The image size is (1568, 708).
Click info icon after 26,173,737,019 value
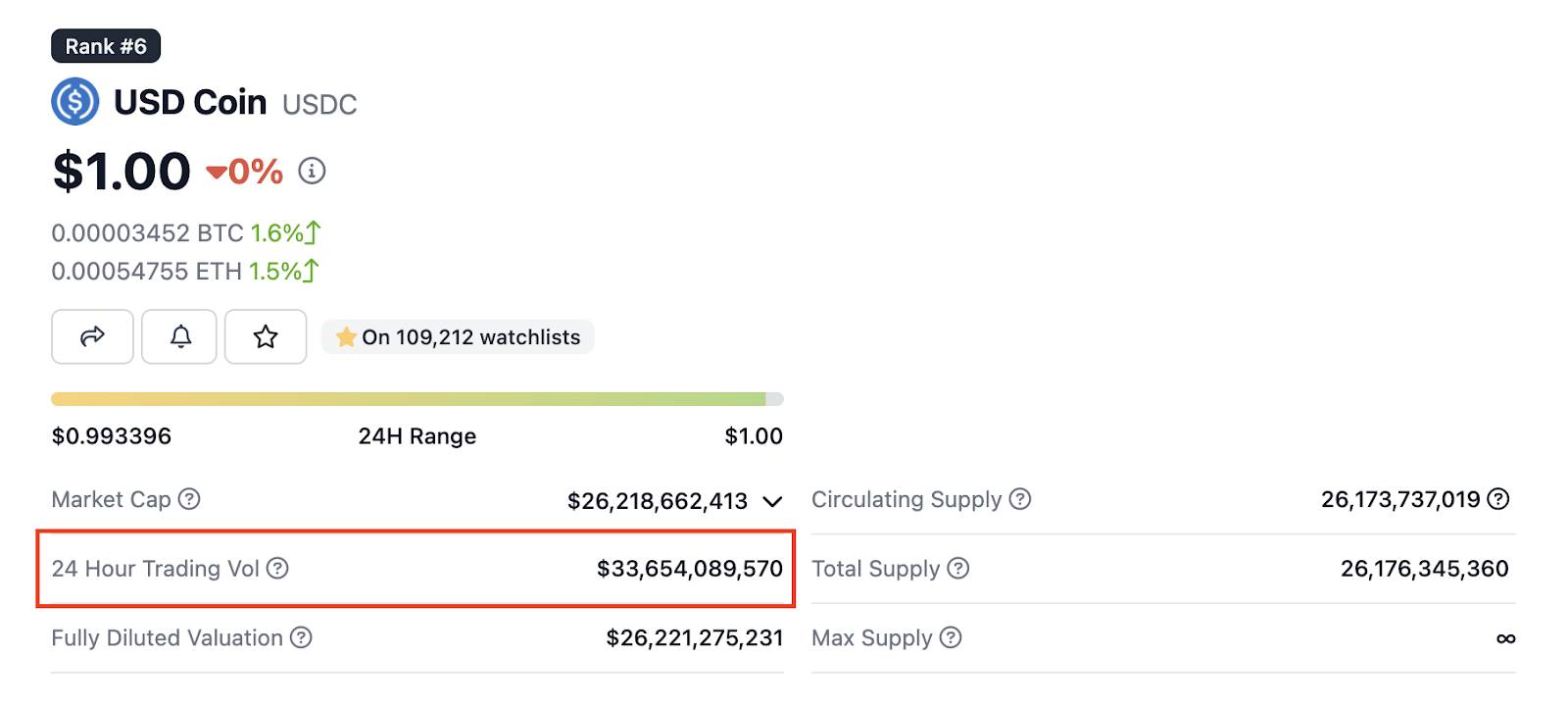coord(1498,499)
